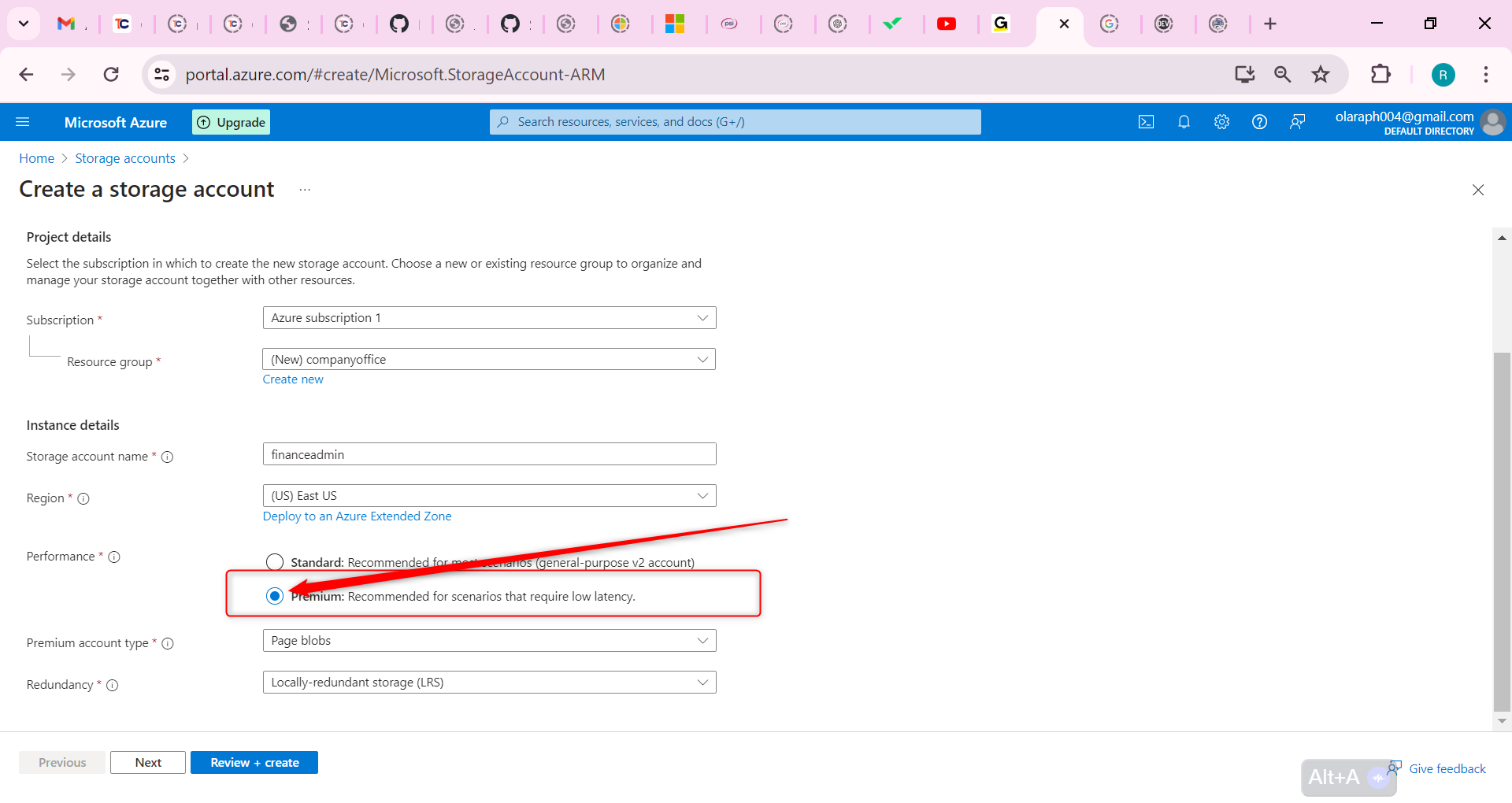Open Azure portal settings gear
This screenshot has width=1512, height=803.
pyautogui.click(x=1221, y=122)
